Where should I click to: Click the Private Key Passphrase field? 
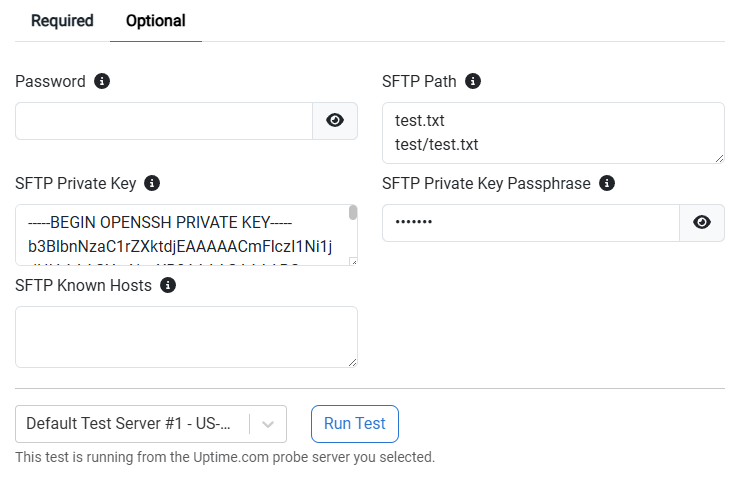click(531, 223)
